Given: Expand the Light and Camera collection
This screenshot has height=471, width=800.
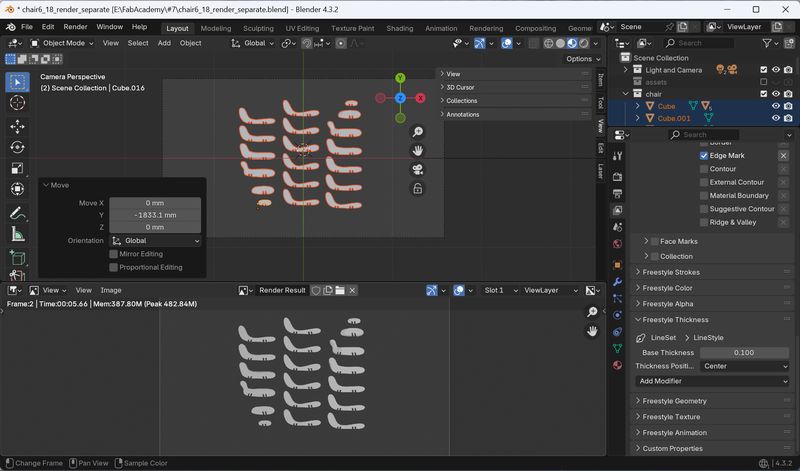Looking at the screenshot, I should 626,70.
